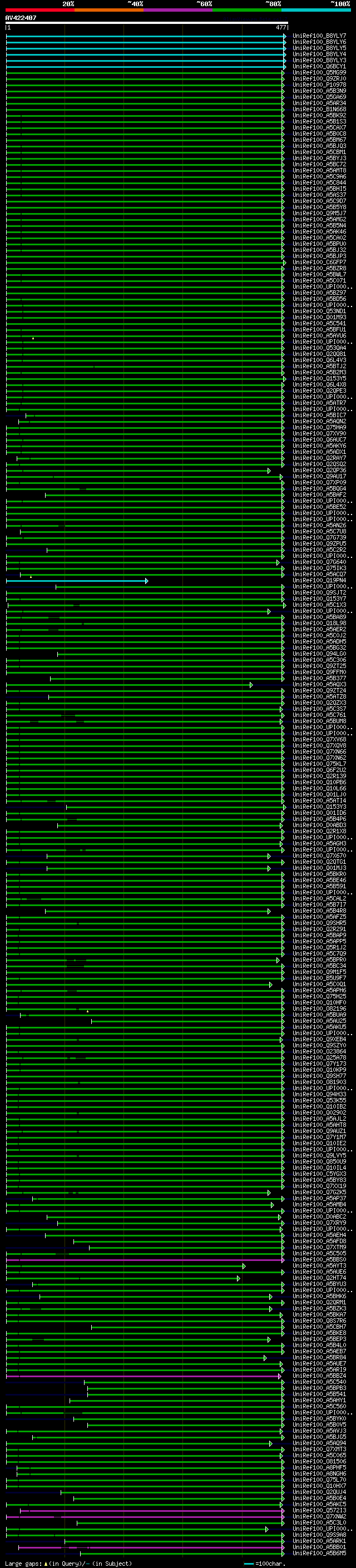Select the UniRef100_Q7XV68 label

[319, 739]
